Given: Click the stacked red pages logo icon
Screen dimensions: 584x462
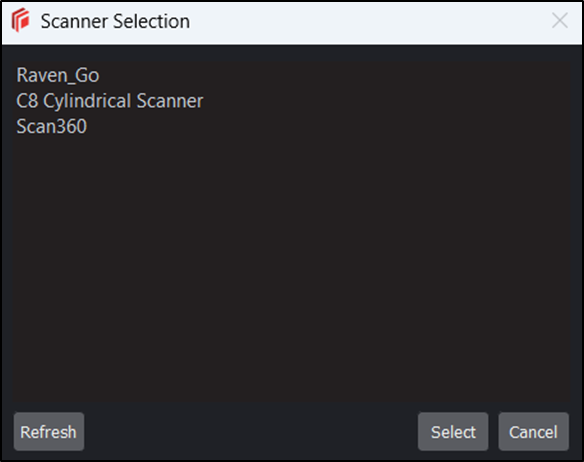Looking at the screenshot, I should coord(20,20).
